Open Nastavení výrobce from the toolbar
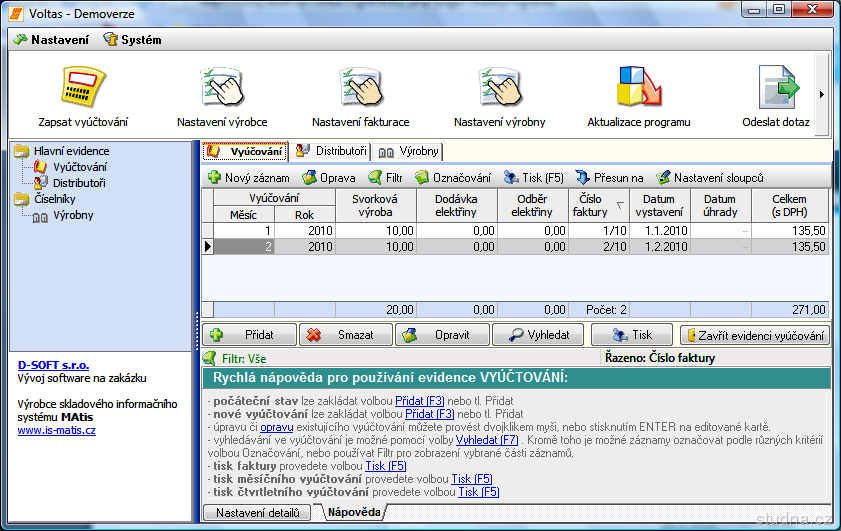The width and height of the screenshot is (841, 531). (222, 88)
